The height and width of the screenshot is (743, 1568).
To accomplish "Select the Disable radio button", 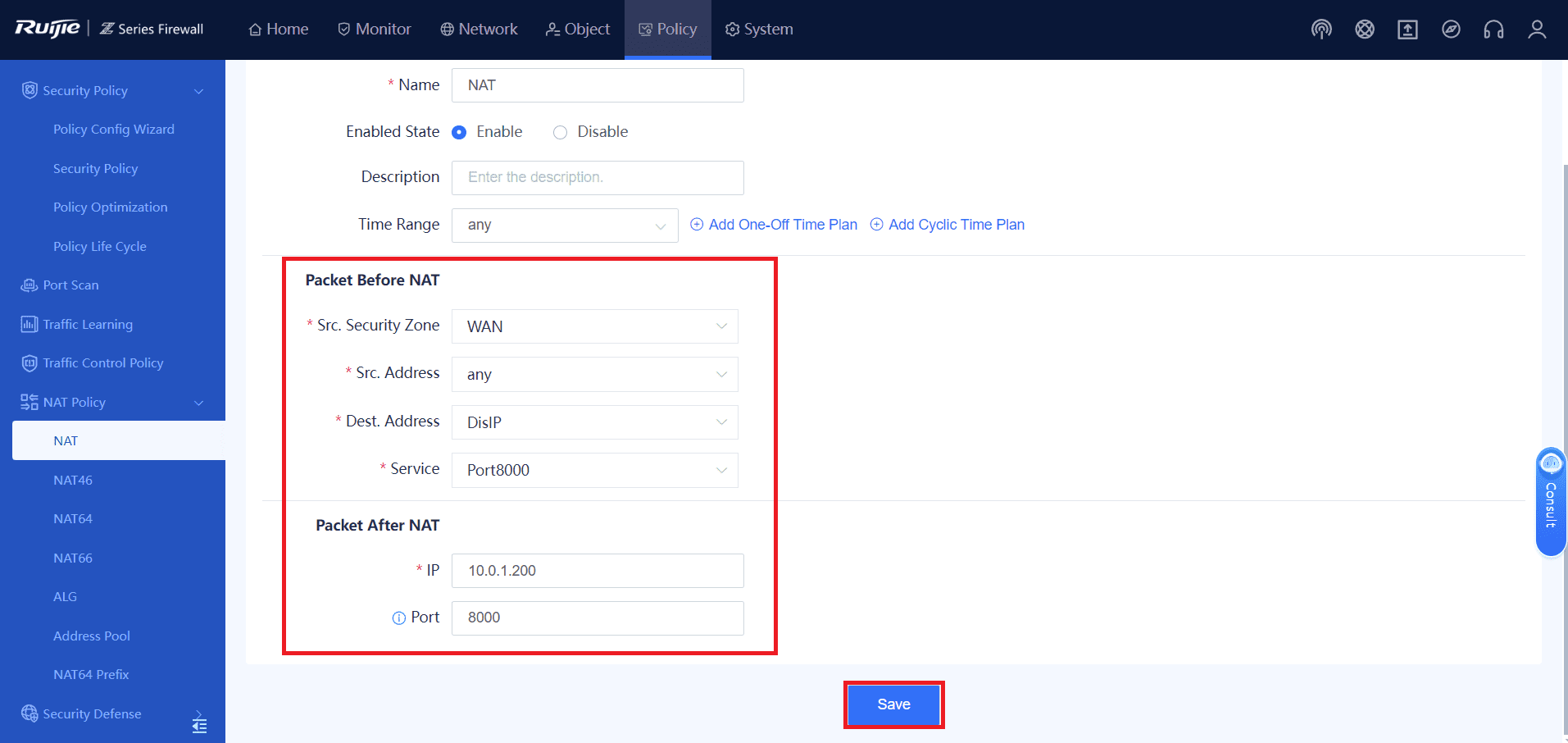I will coord(560,132).
